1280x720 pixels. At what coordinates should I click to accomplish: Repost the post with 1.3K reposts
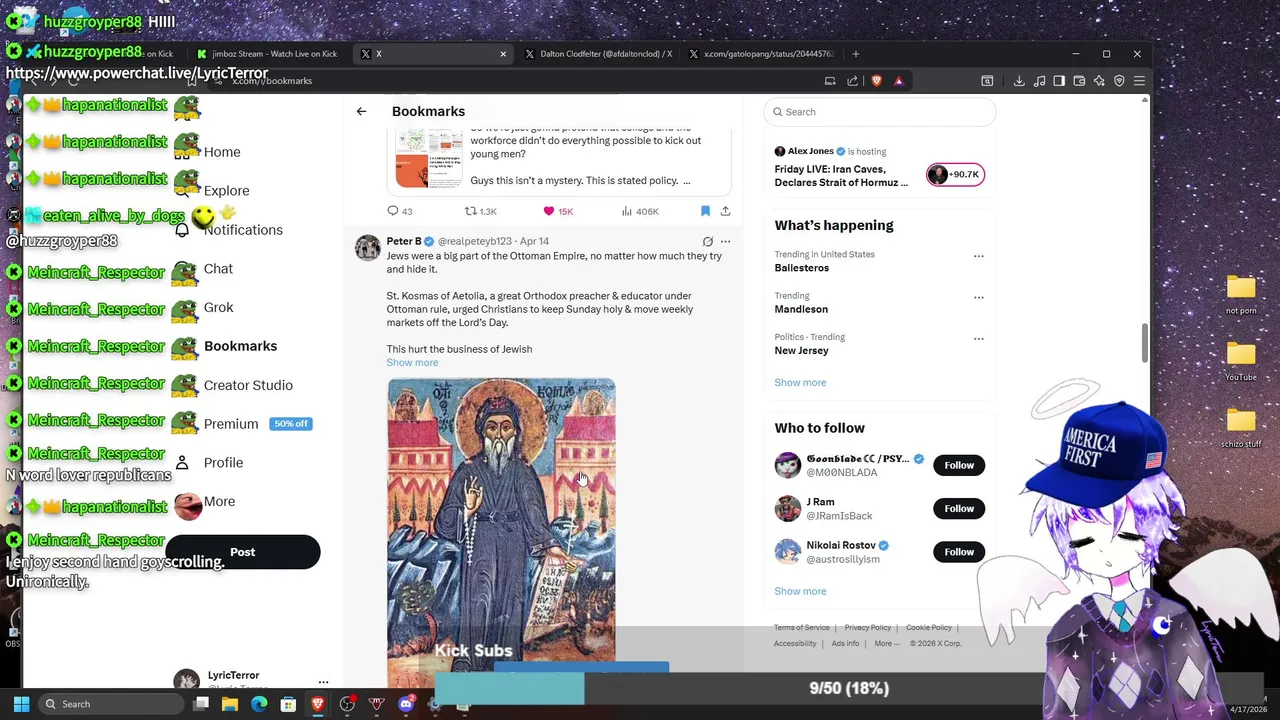[481, 211]
